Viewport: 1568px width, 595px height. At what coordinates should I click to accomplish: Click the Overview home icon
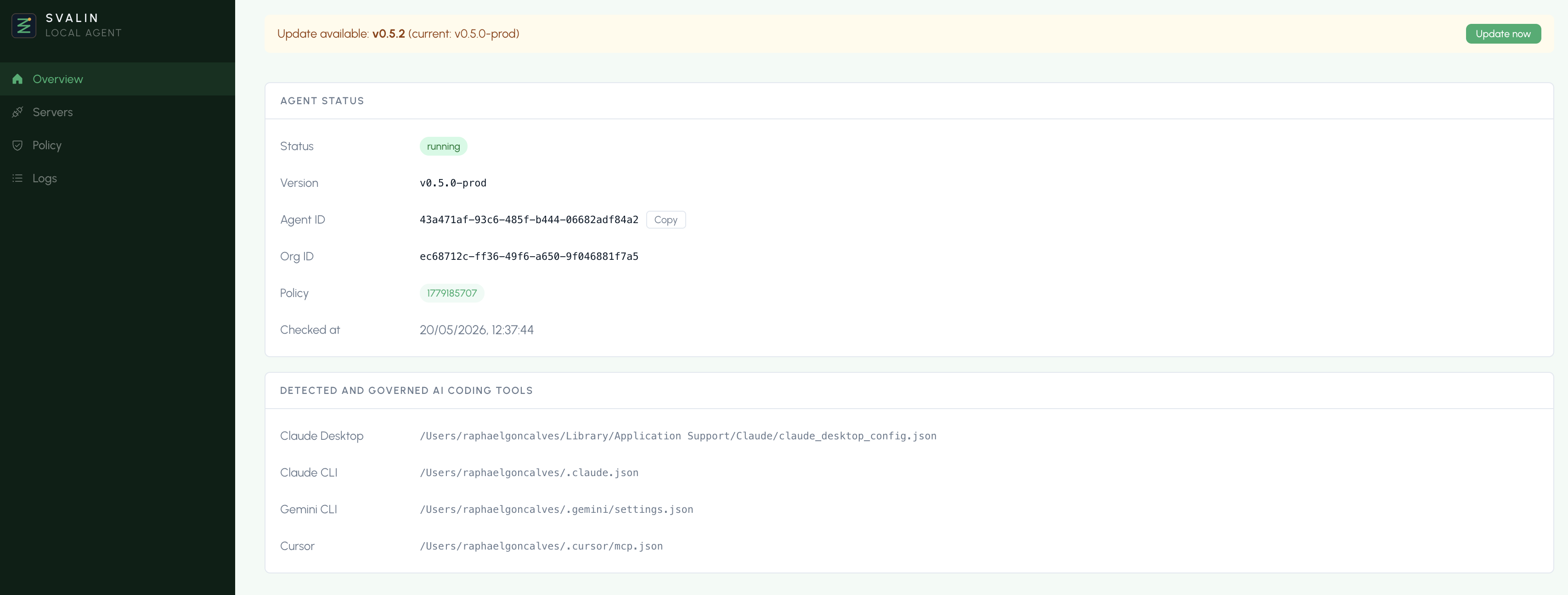click(x=17, y=79)
